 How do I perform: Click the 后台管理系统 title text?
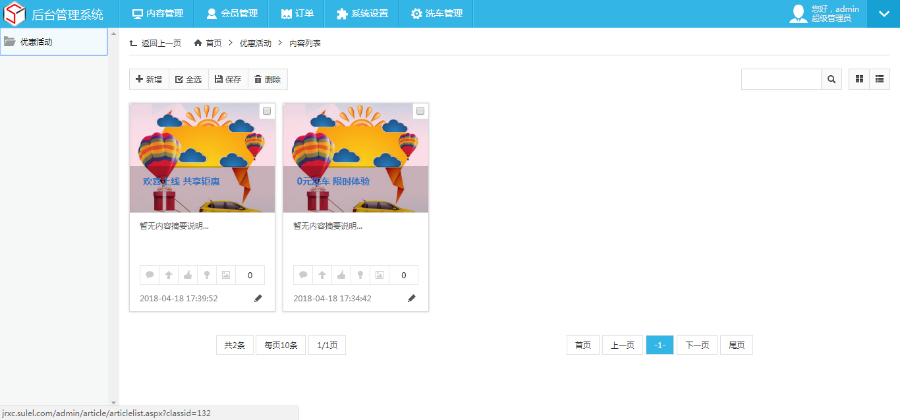pos(68,14)
